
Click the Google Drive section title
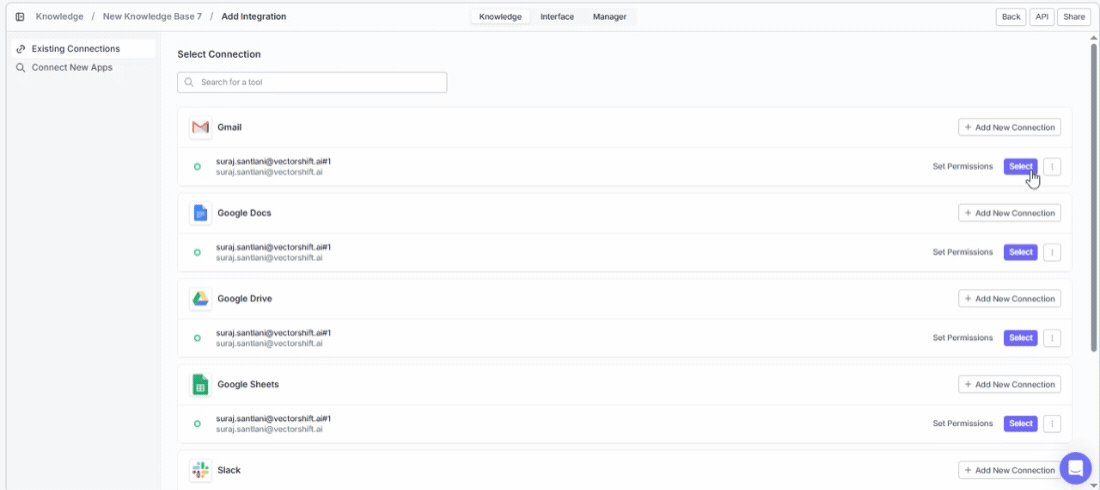[245, 299]
